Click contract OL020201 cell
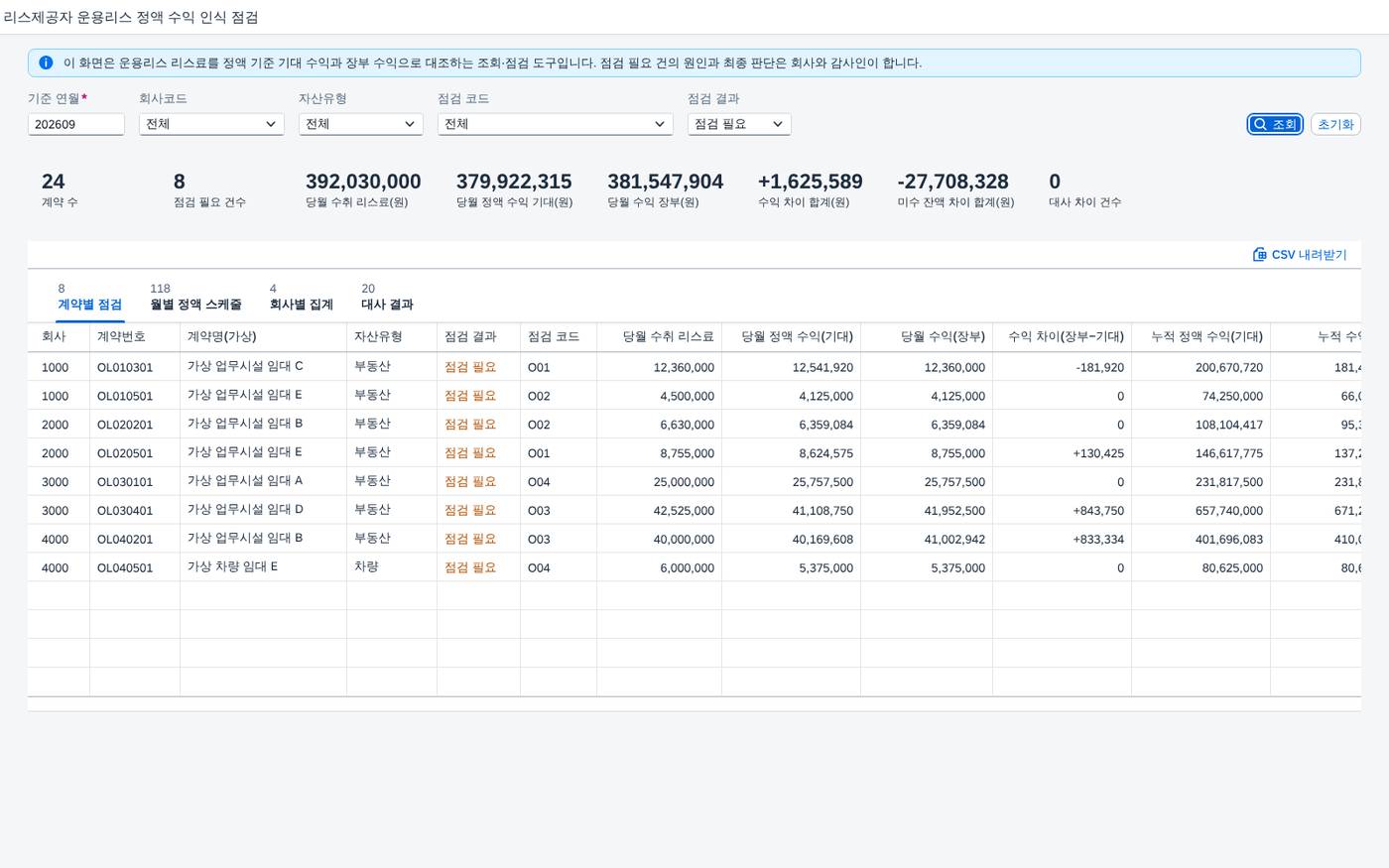The image size is (1389, 868). tap(125, 425)
